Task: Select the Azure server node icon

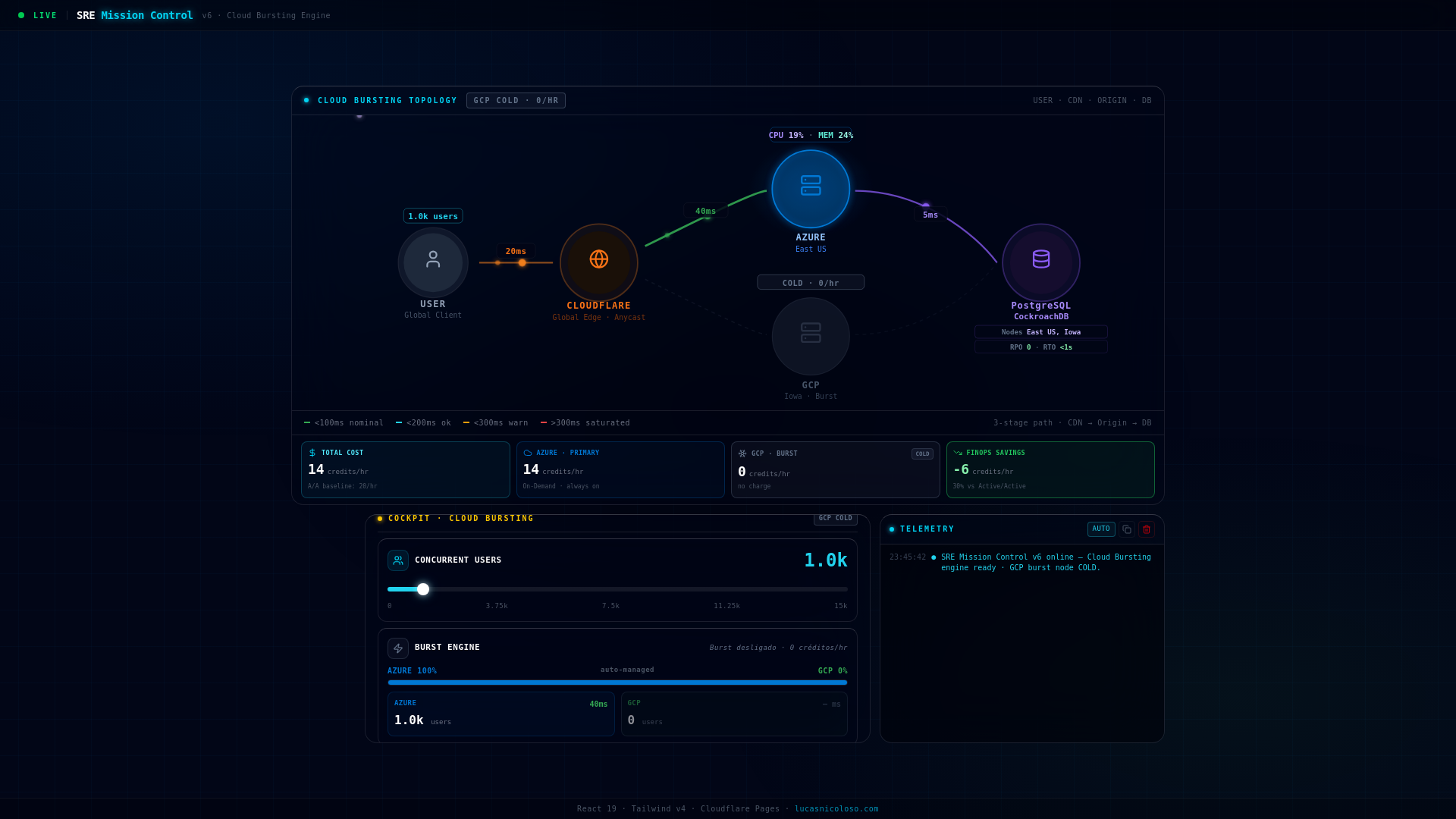Action: [x=811, y=186]
